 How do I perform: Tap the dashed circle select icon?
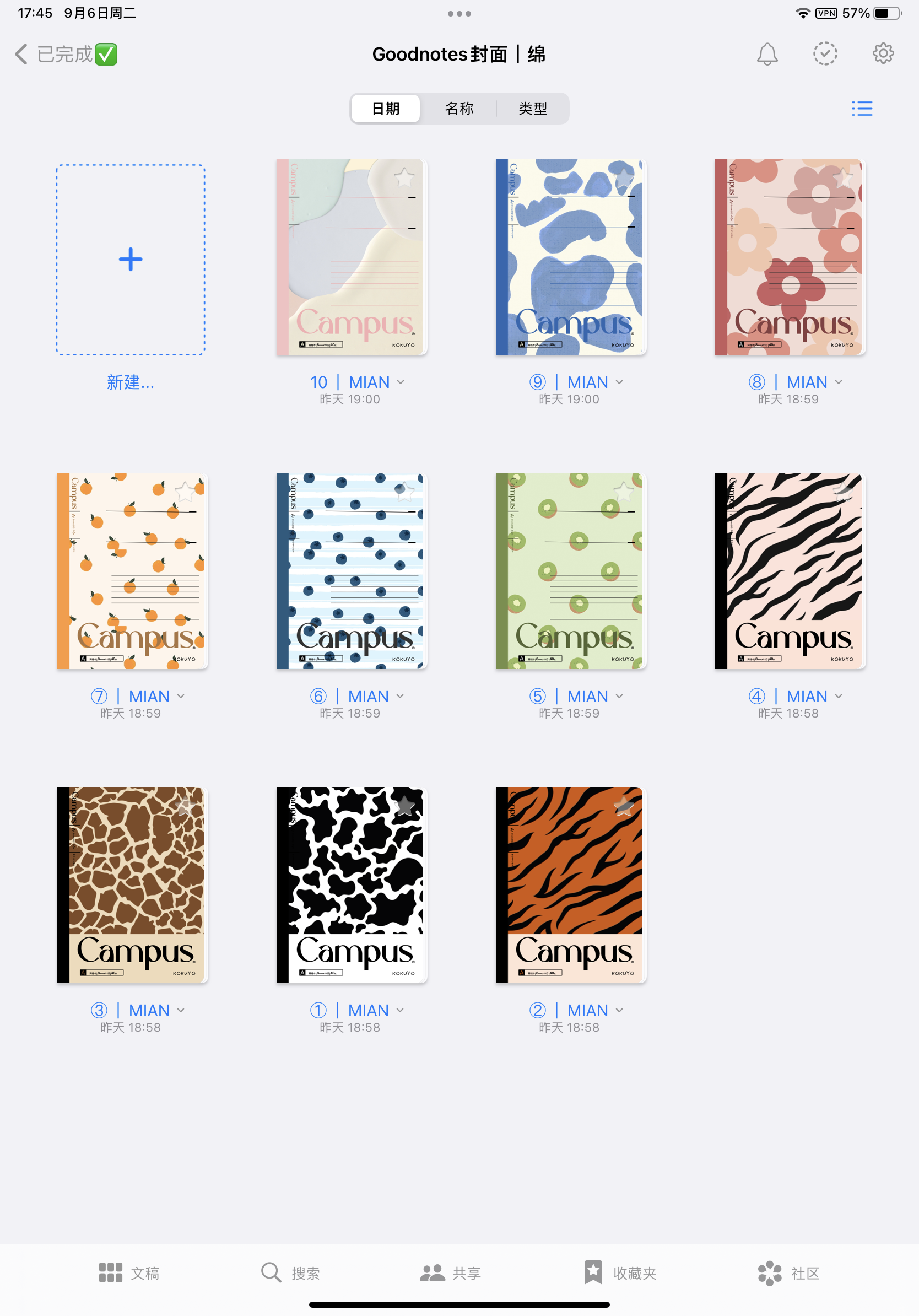tap(825, 54)
